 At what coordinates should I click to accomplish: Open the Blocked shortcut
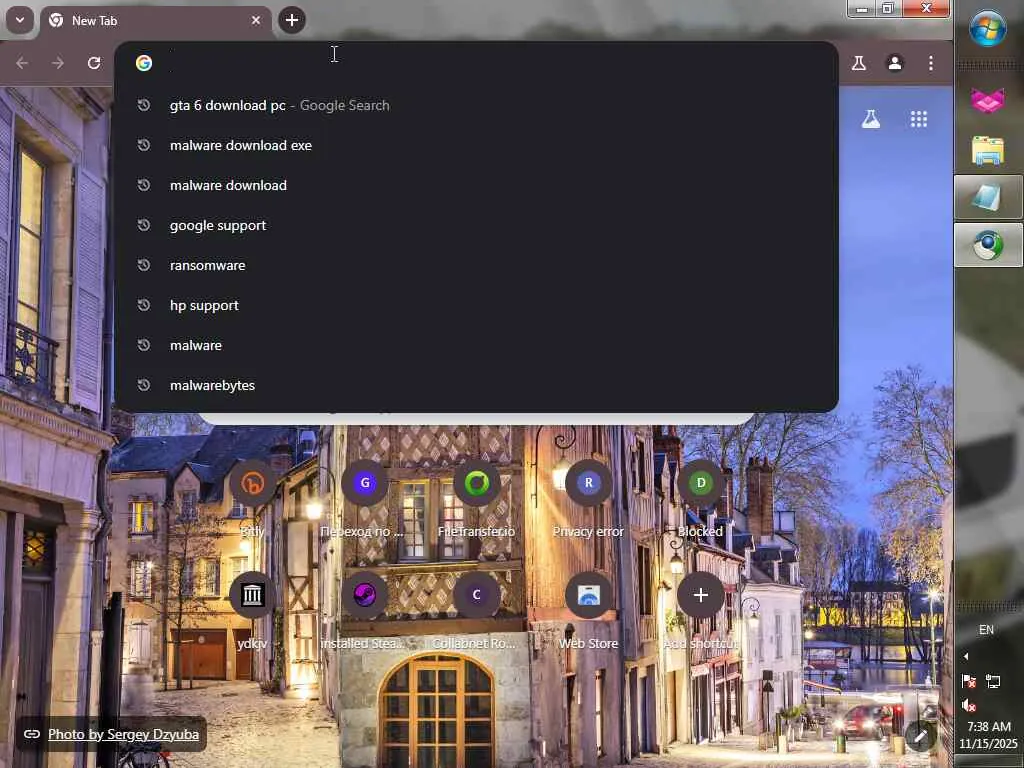pyautogui.click(x=700, y=499)
